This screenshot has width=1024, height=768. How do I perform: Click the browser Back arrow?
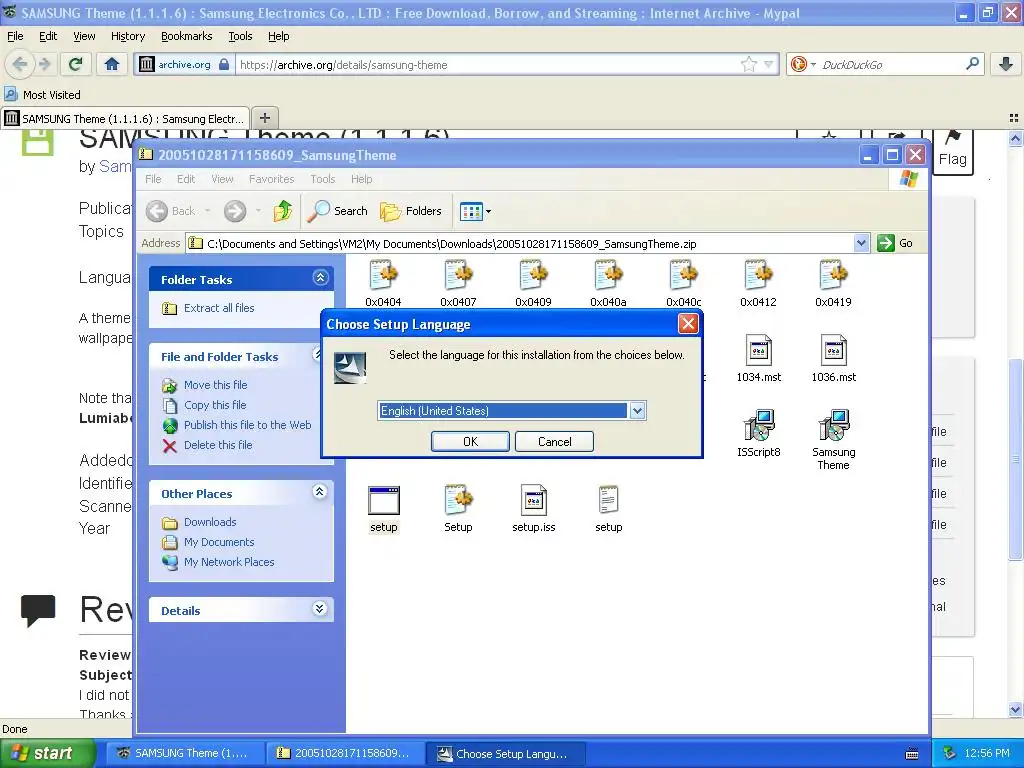point(20,64)
